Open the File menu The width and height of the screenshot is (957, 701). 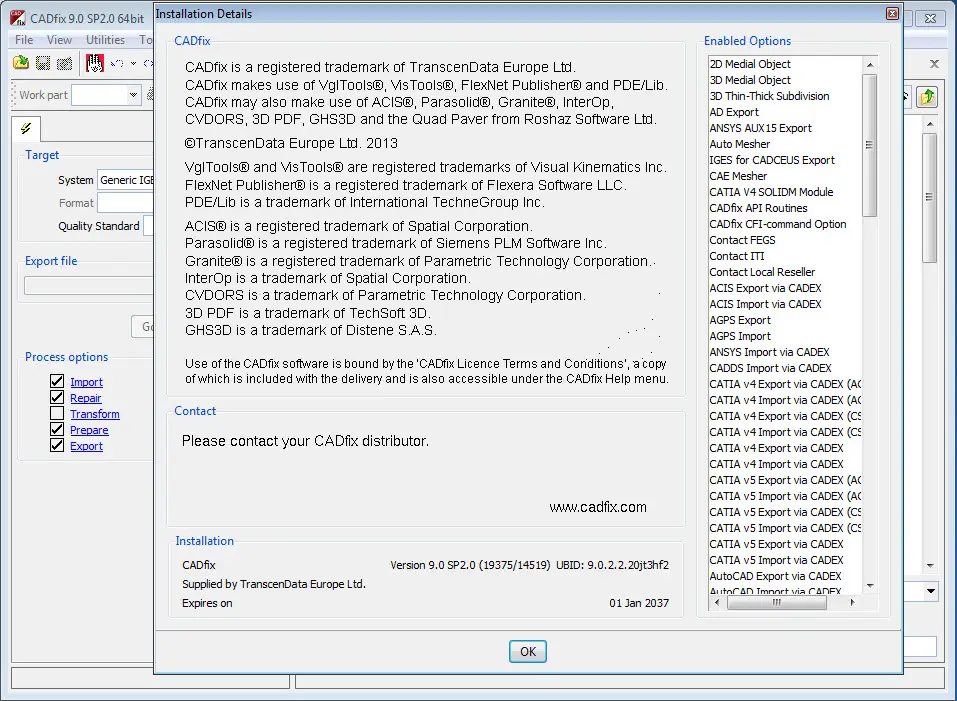24,40
